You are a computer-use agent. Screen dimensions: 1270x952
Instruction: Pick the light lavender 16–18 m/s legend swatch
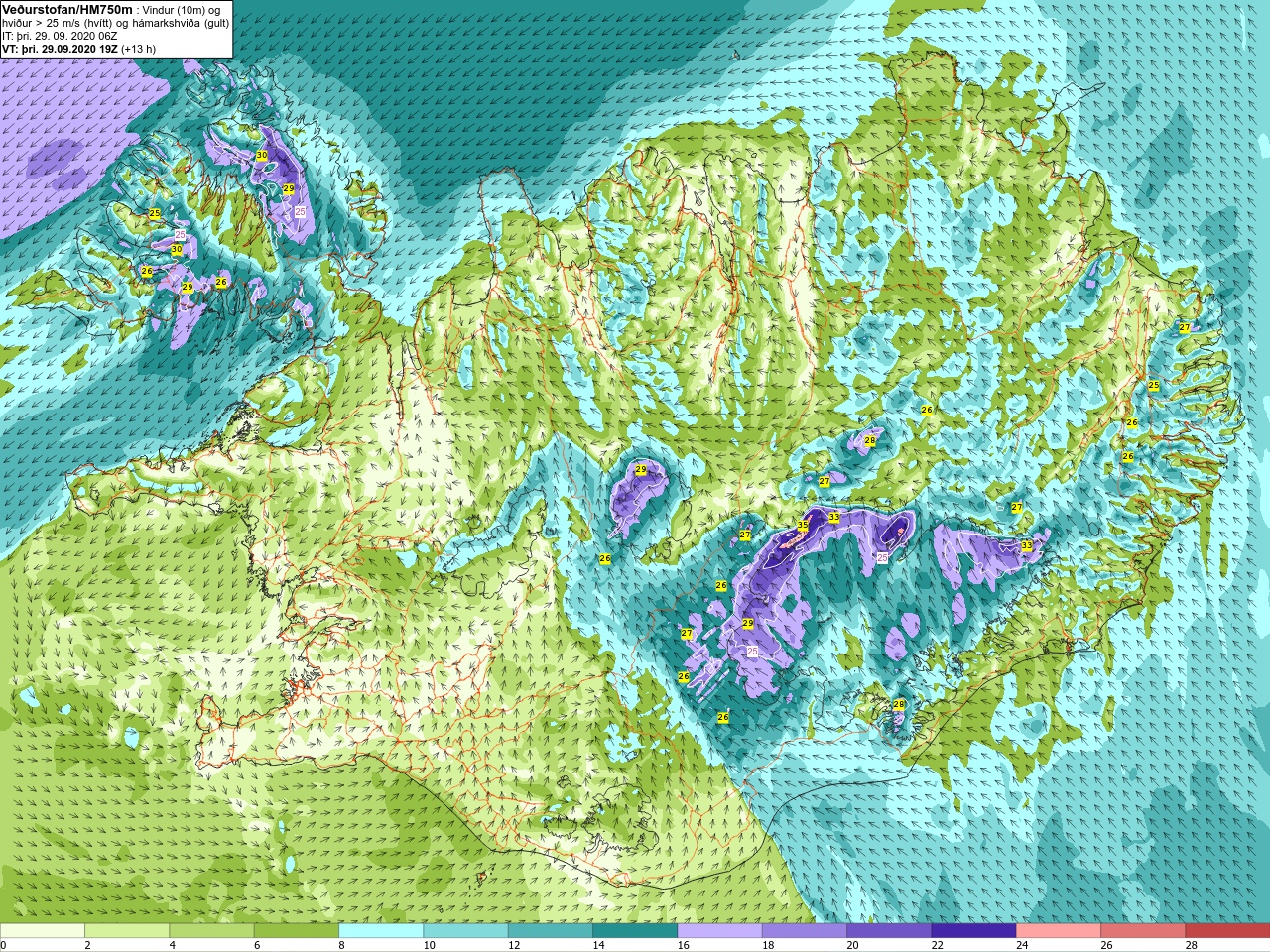coord(719,931)
